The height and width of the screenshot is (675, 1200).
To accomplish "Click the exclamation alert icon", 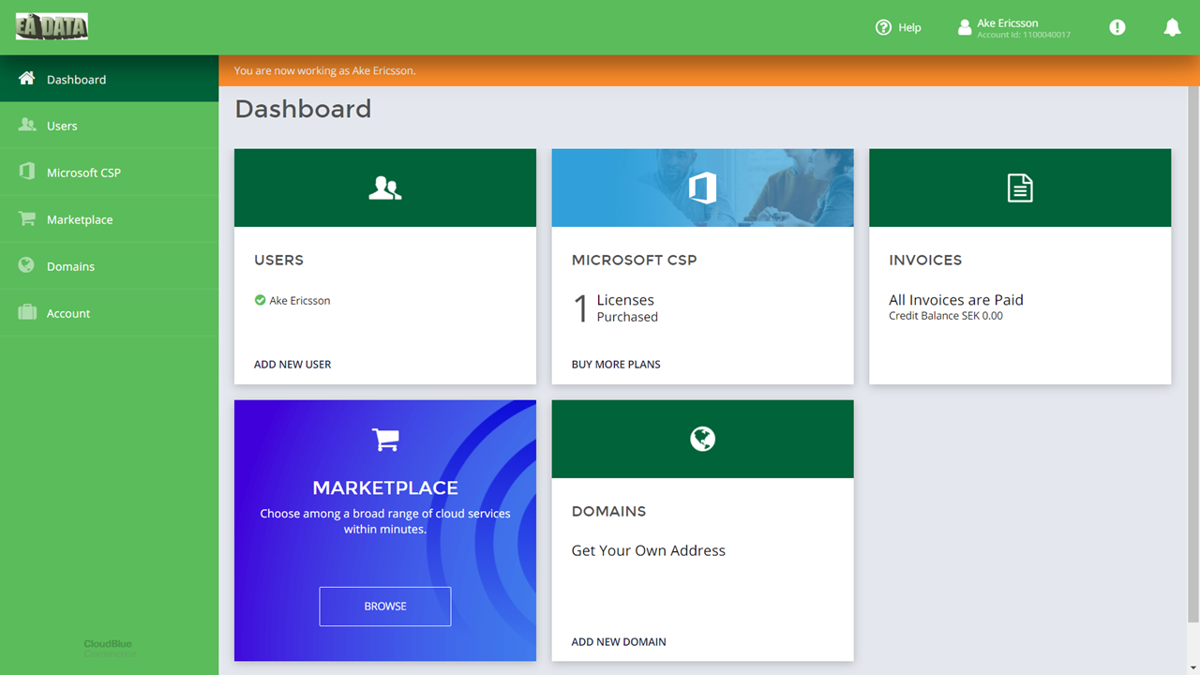I will tap(1117, 28).
